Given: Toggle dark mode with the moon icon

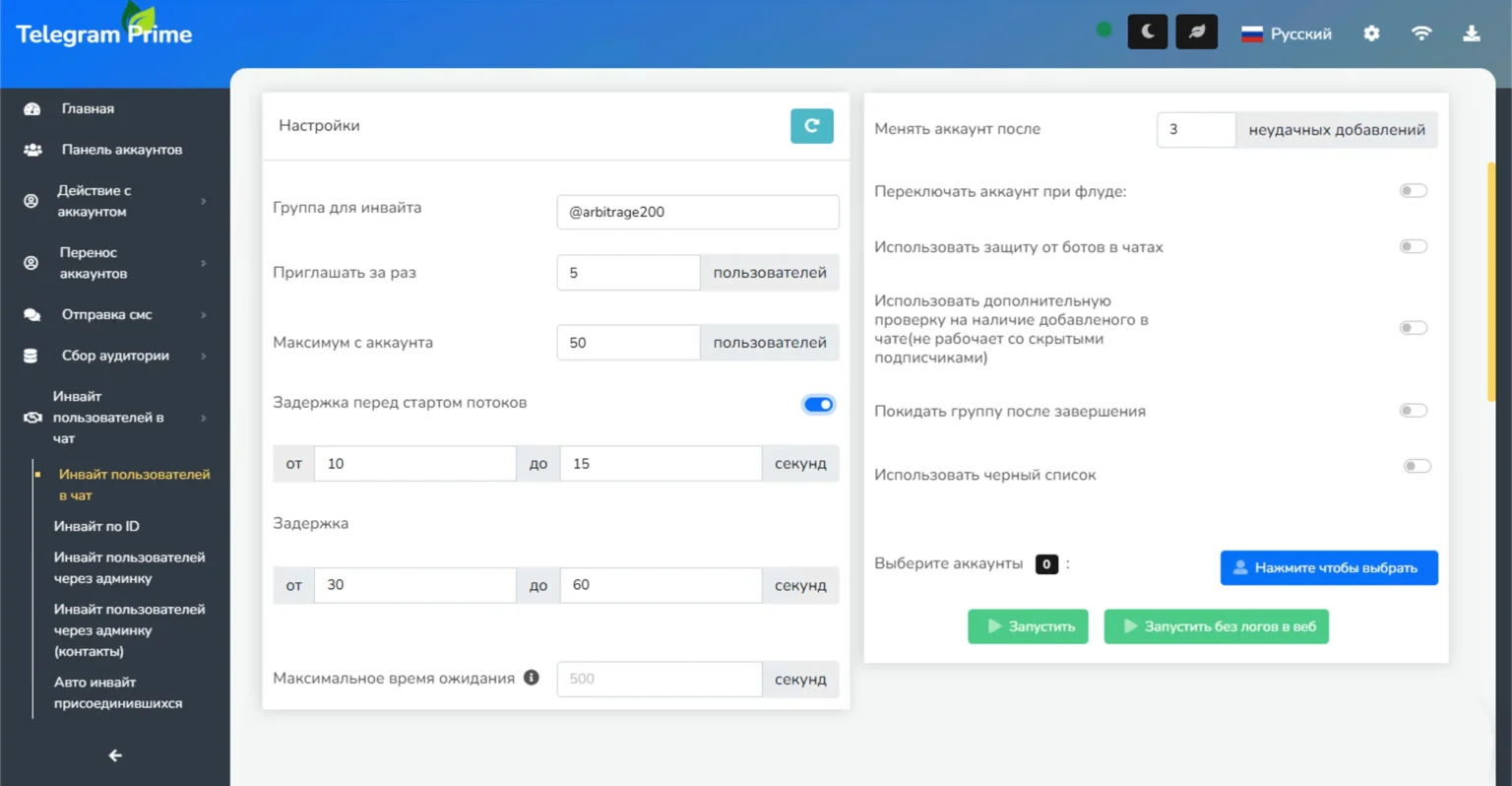Looking at the screenshot, I should pos(1147,31).
